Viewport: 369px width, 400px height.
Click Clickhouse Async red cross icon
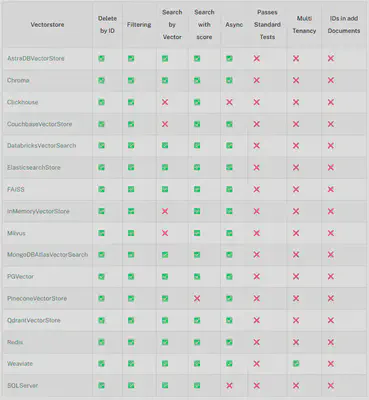pos(229,102)
